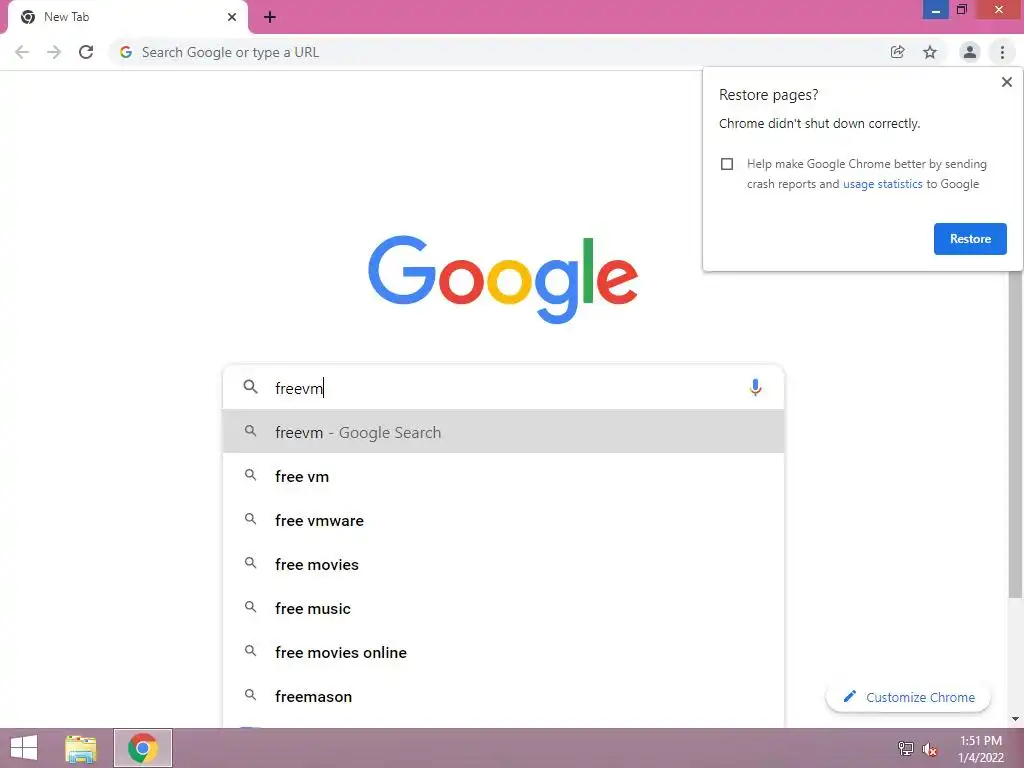Click the network tray icon
The width and height of the screenshot is (1024, 768).
coord(905,748)
